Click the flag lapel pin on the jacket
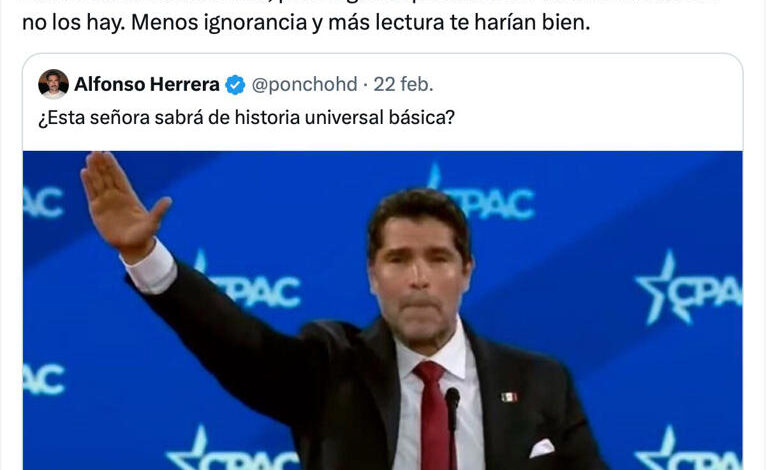 tap(509, 397)
